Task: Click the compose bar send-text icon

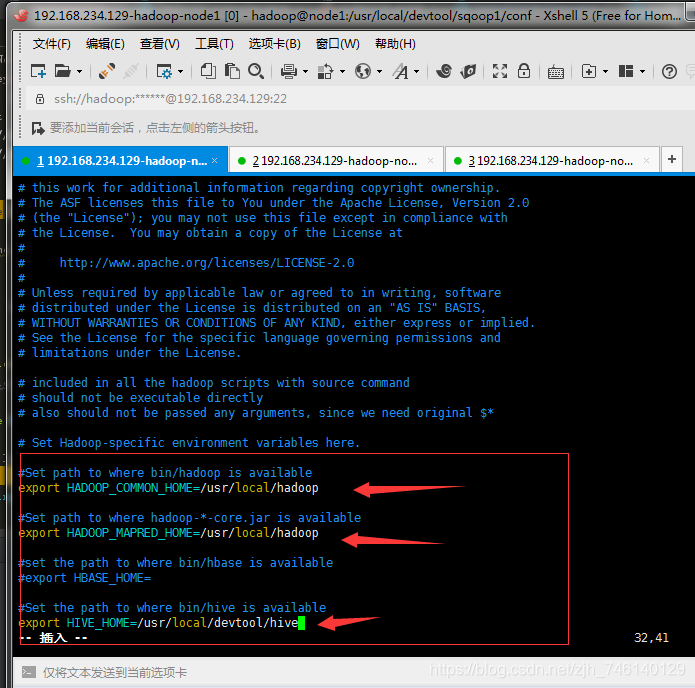Action: pyautogui.click(x=29, y=672)
